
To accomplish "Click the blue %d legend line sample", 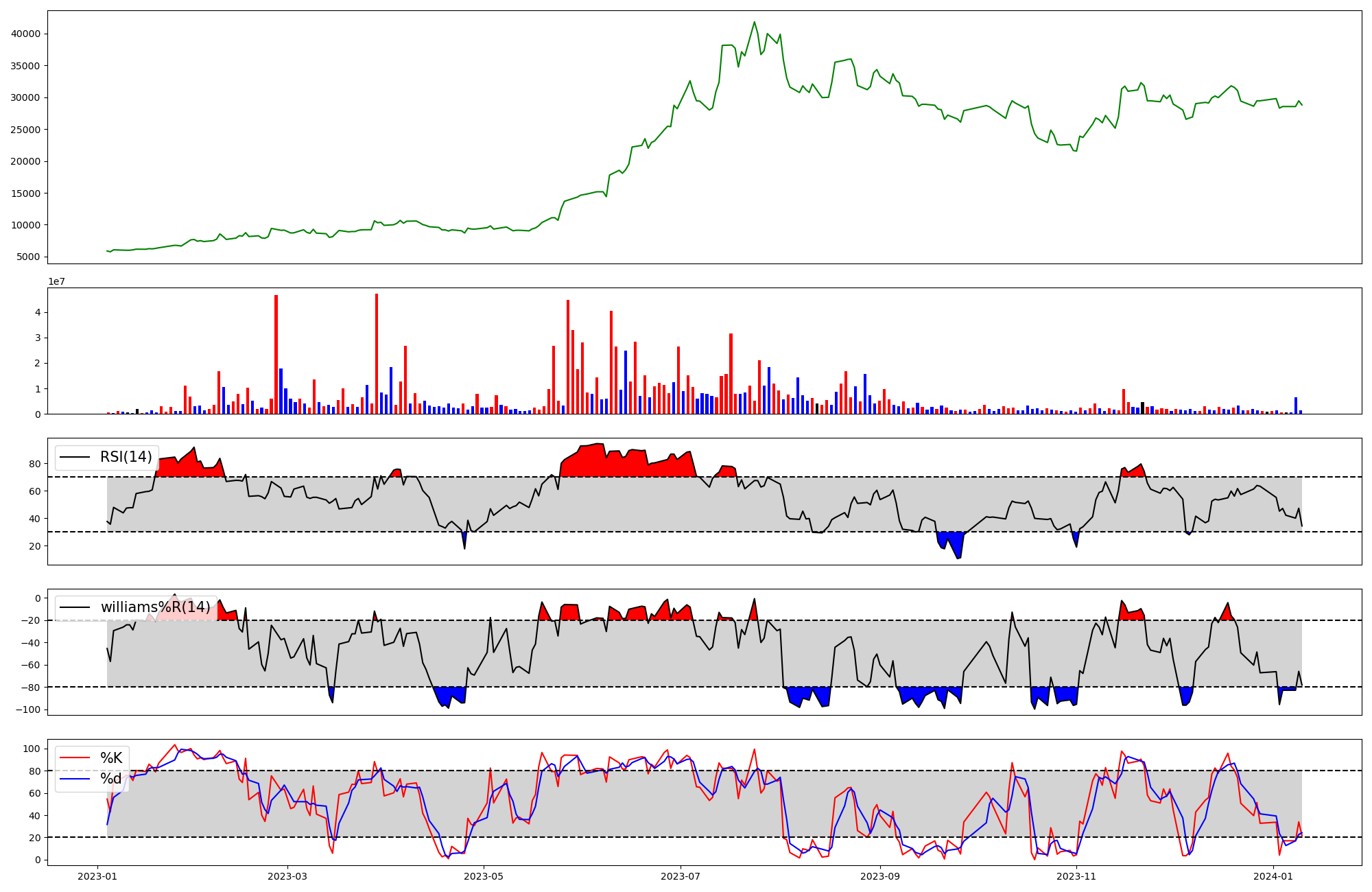I will click(x=75, y=779).
